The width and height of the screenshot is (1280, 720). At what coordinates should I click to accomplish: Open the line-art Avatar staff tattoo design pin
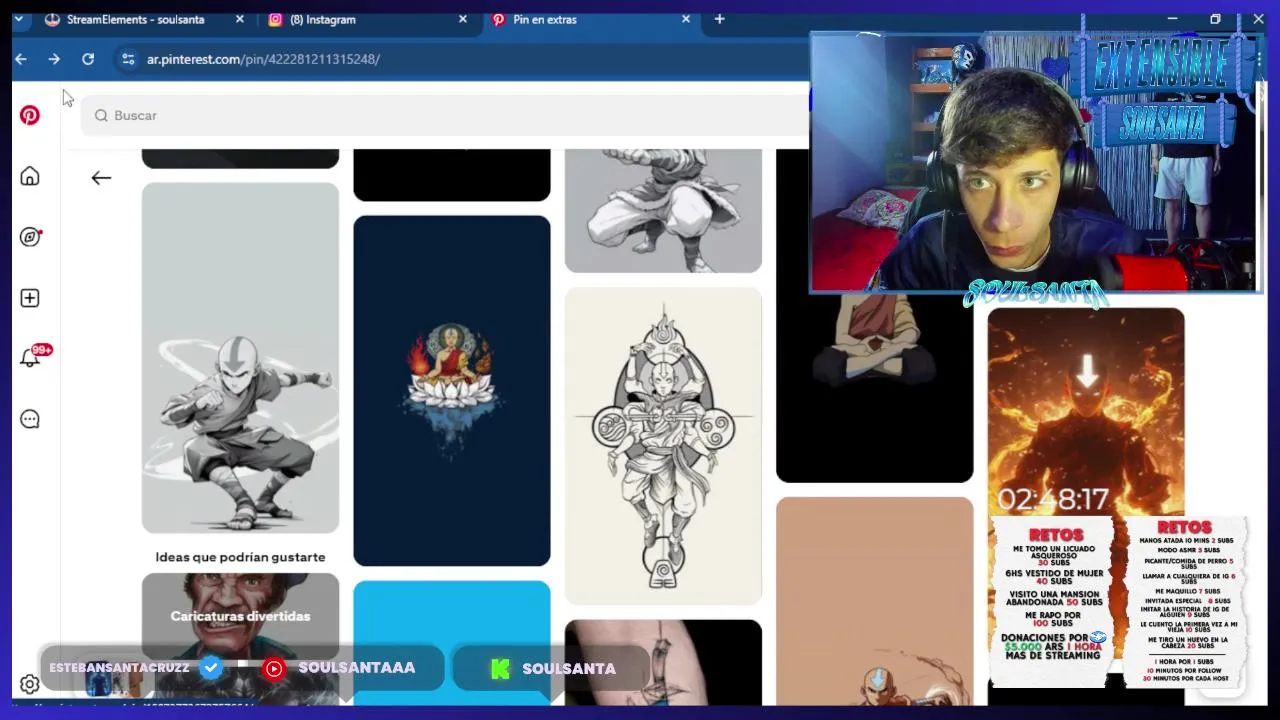click(663, 446)
